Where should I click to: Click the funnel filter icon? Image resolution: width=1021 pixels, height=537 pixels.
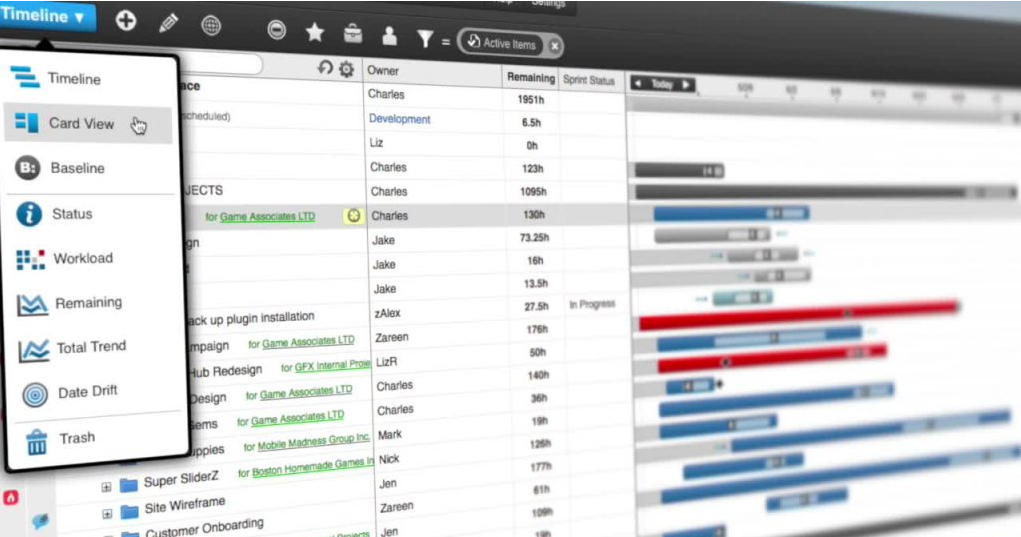[x=425, y=39]
